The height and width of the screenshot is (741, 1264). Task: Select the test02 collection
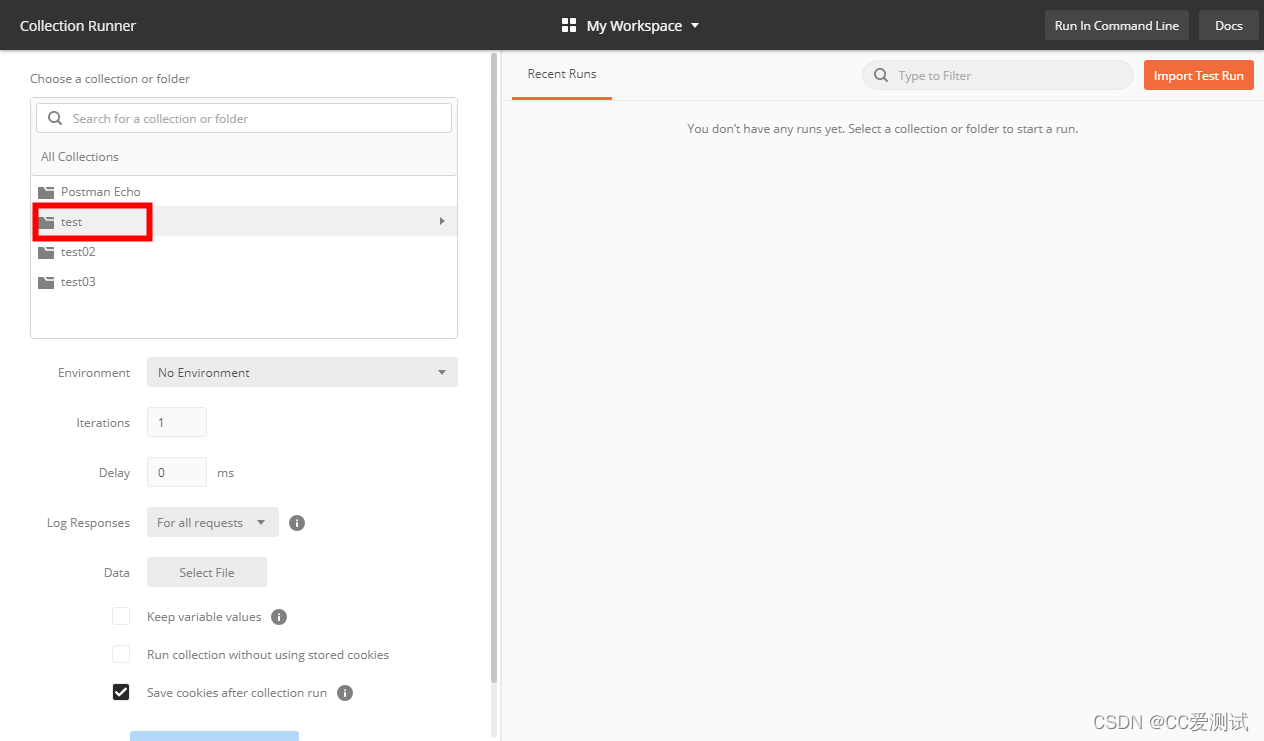pos(244,251)
